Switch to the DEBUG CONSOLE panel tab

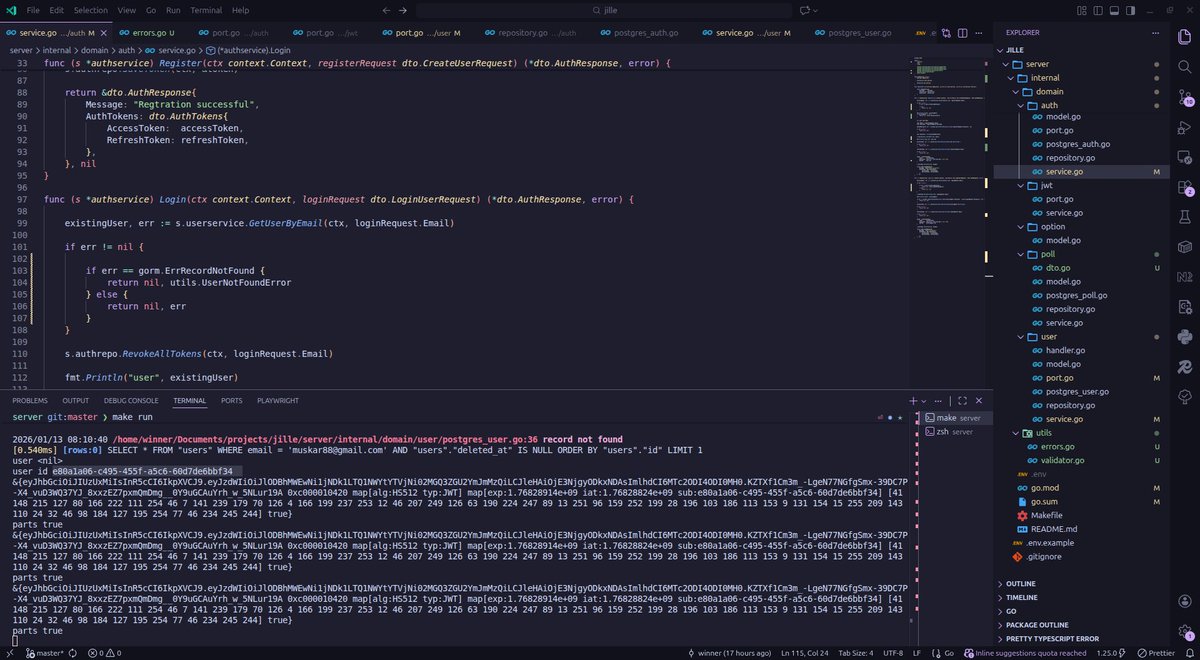[131, 400]
